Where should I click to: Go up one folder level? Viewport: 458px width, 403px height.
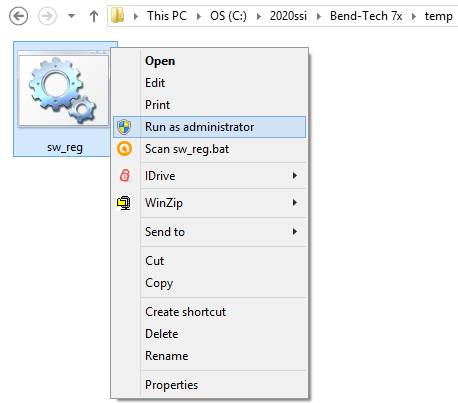pos(94,16)
